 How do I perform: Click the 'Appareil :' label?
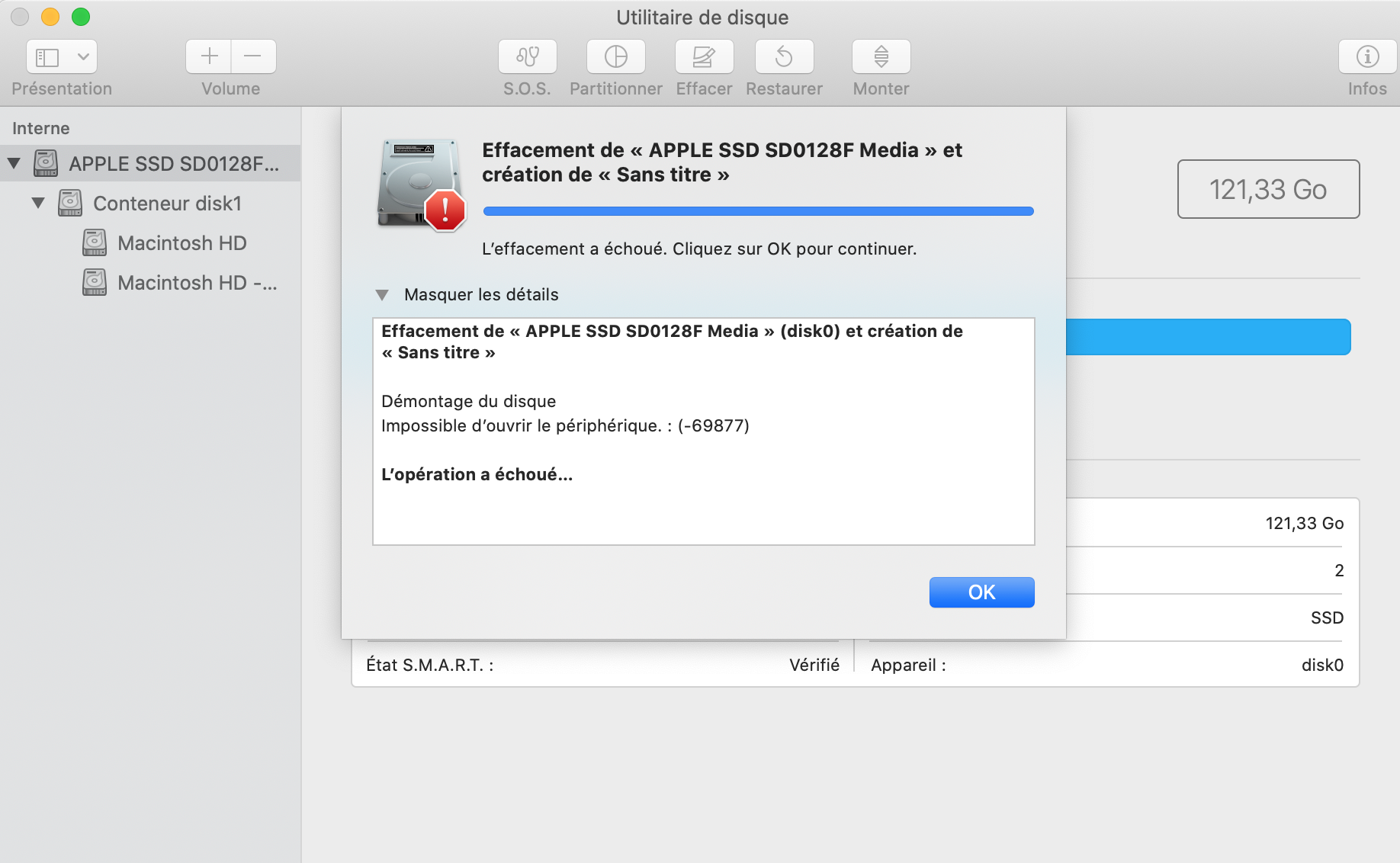[908, 665]
